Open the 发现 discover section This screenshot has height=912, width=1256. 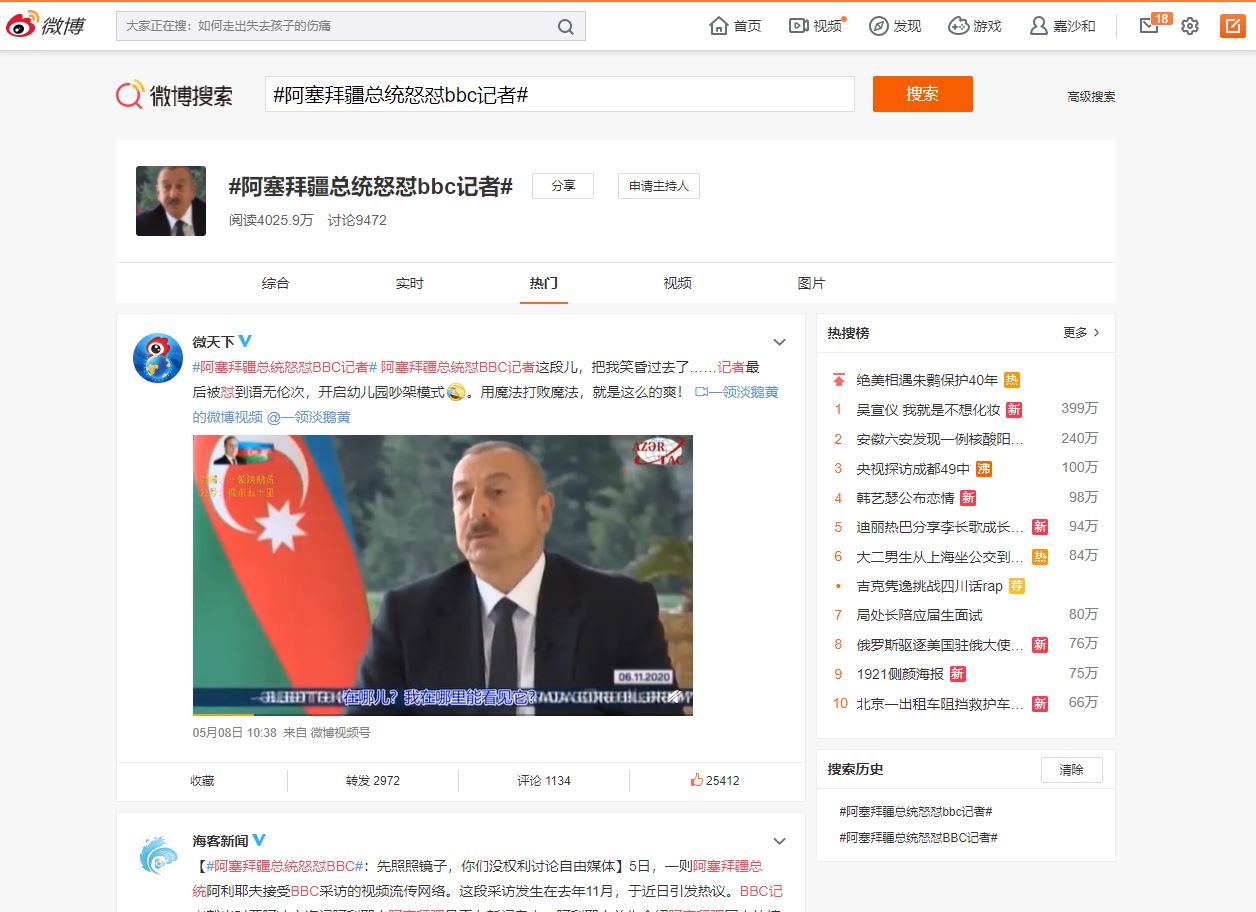coord(895,26)
